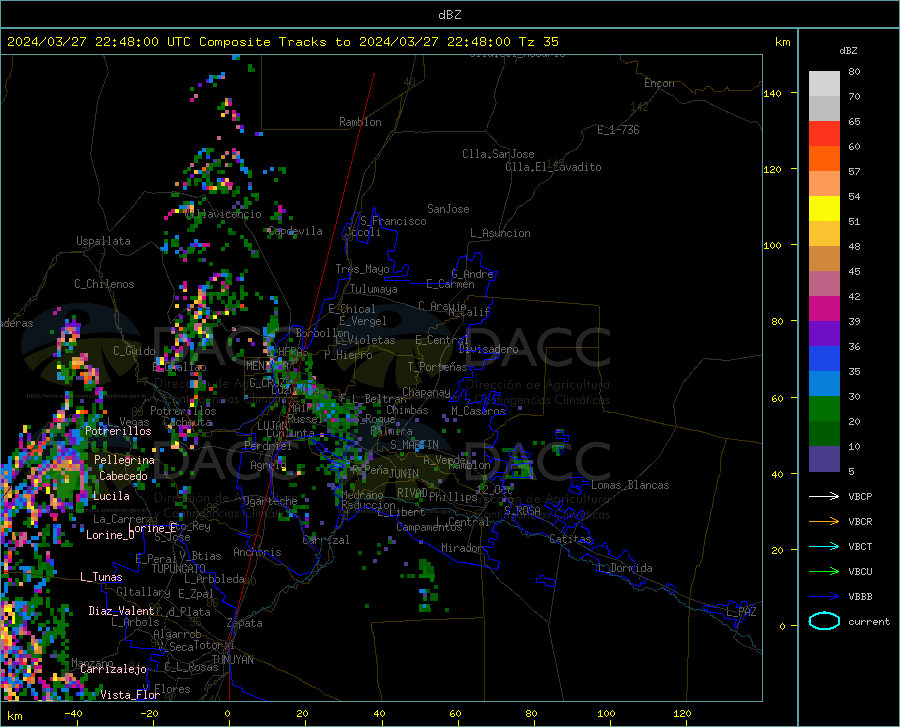Pick the bright yellow swatch below 54 dBZ
Image resolution: width=900 pixels, height=727 pixels.
click(x=824, y=209)
